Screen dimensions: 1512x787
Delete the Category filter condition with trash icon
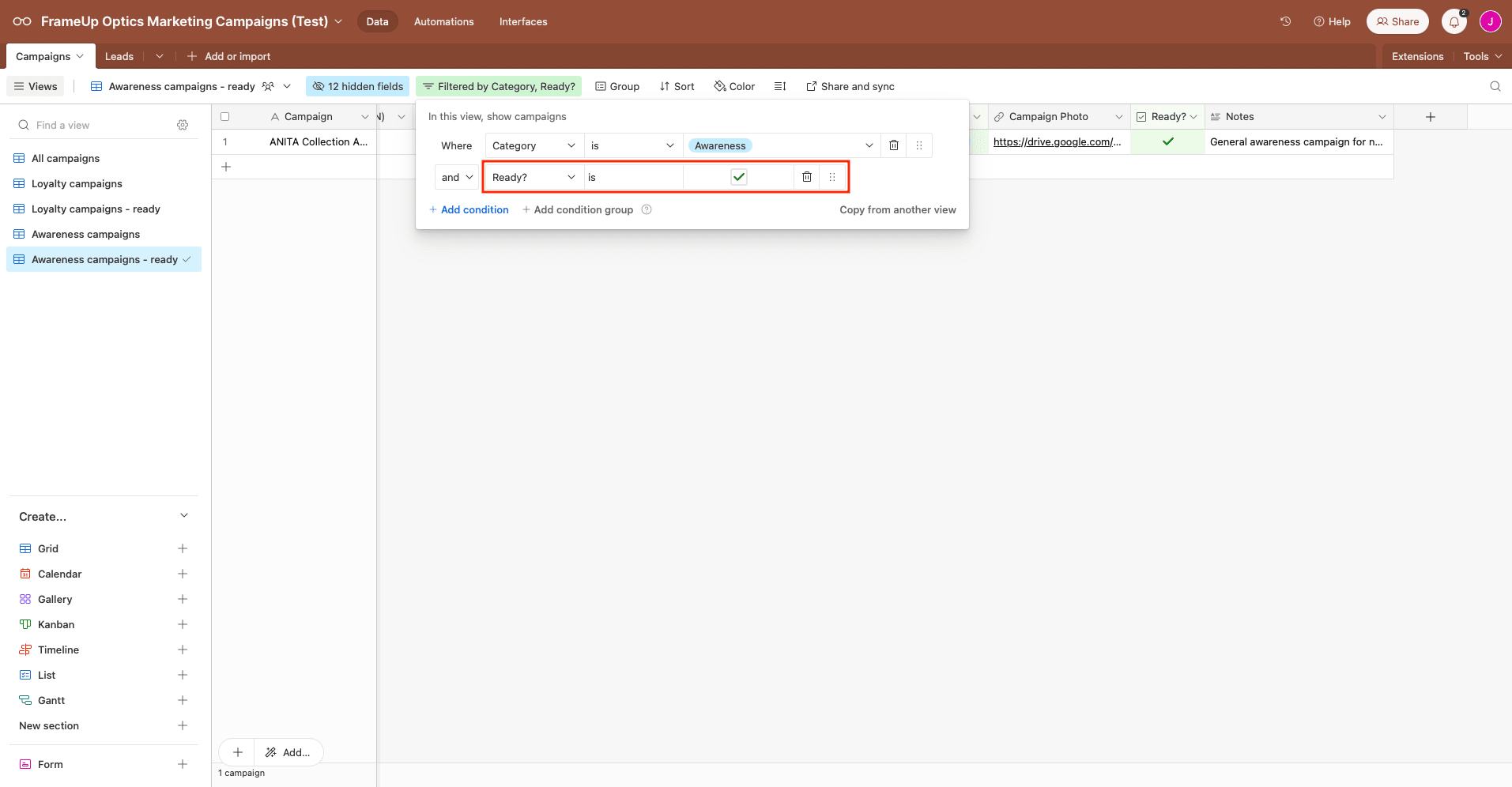point(893,145)
